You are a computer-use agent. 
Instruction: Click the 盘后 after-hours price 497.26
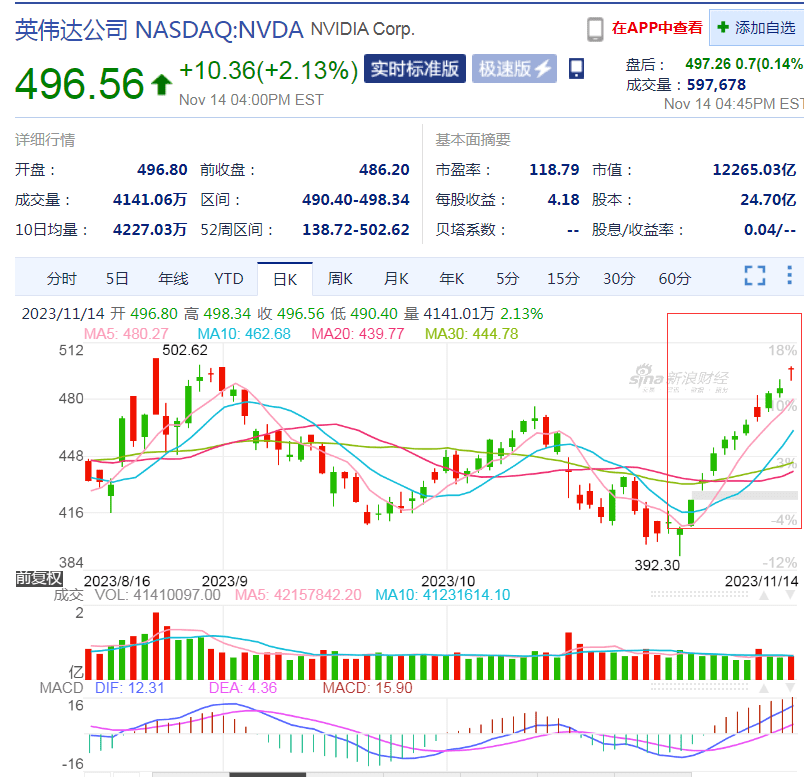[708, 64]
